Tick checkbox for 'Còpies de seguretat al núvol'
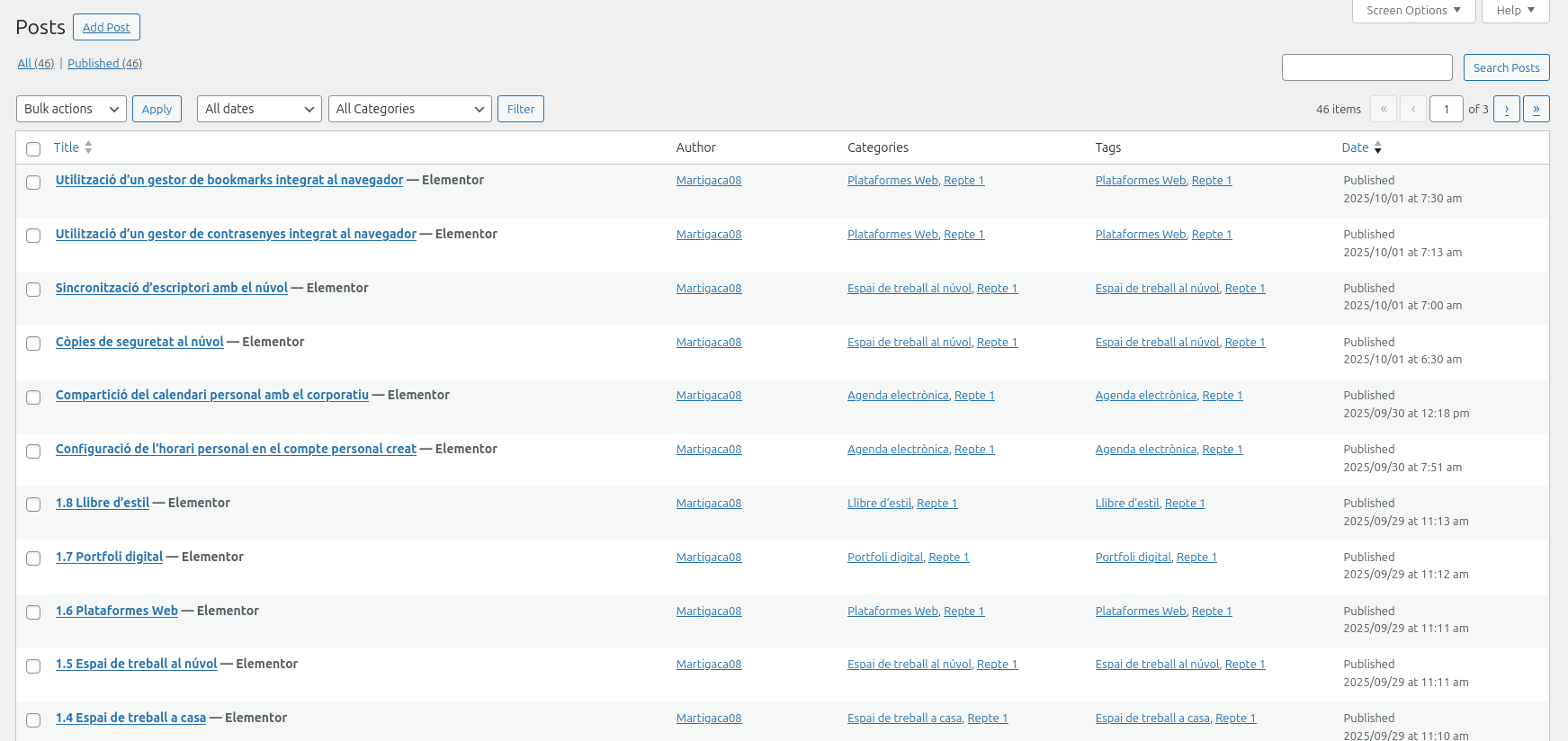Screen dimensions: 1568x741 click(x=33, y=344)
